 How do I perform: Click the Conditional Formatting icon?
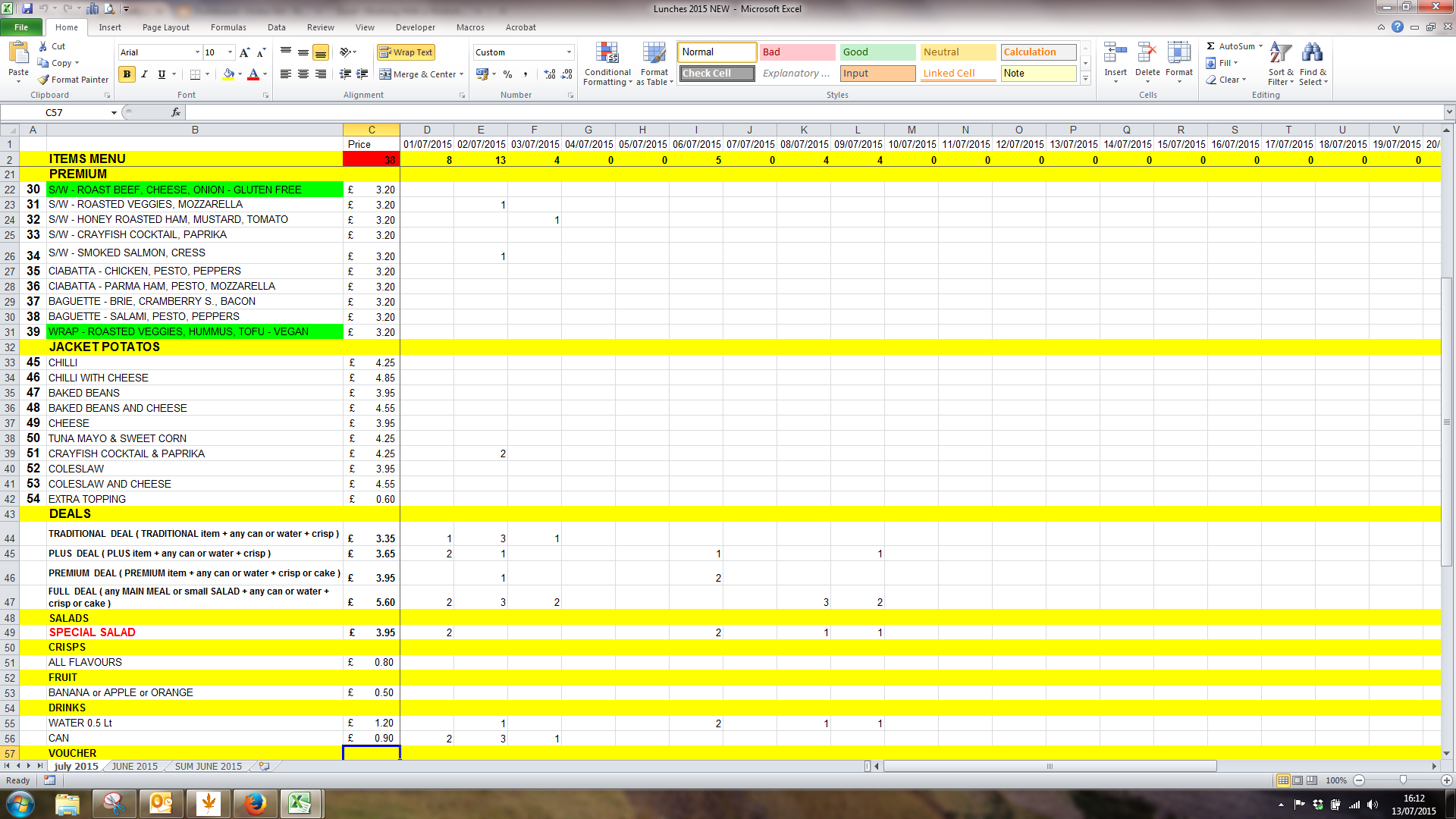pos(607,53)
